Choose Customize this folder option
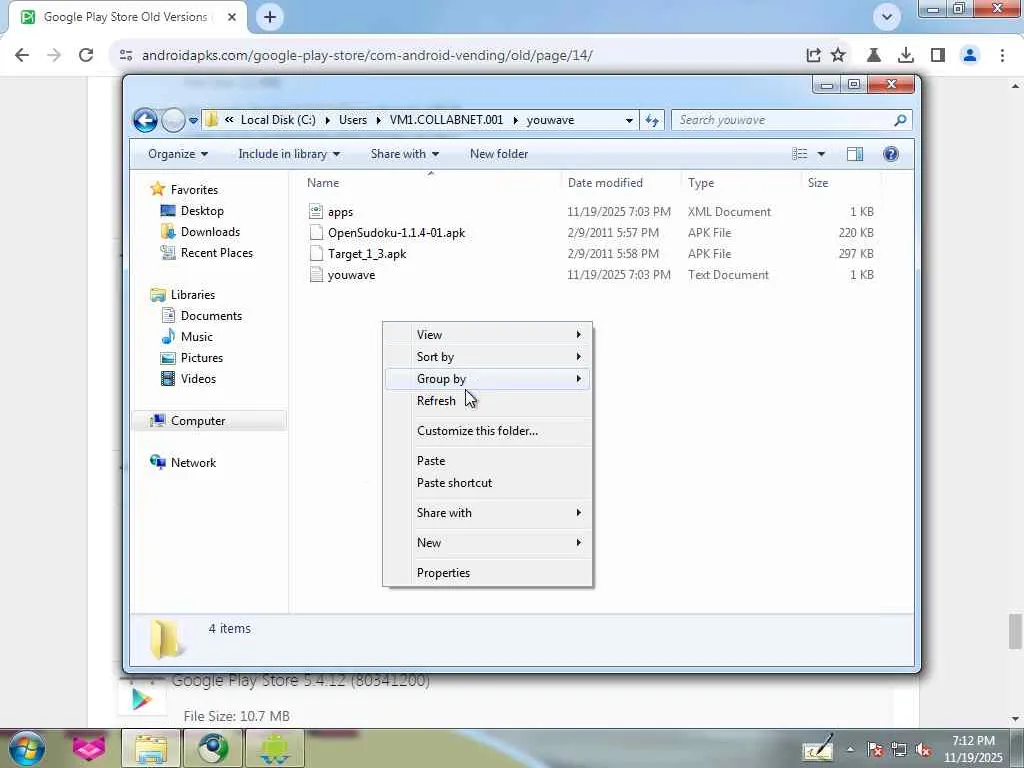This screenshot has width=1024, height=768. 487,431
